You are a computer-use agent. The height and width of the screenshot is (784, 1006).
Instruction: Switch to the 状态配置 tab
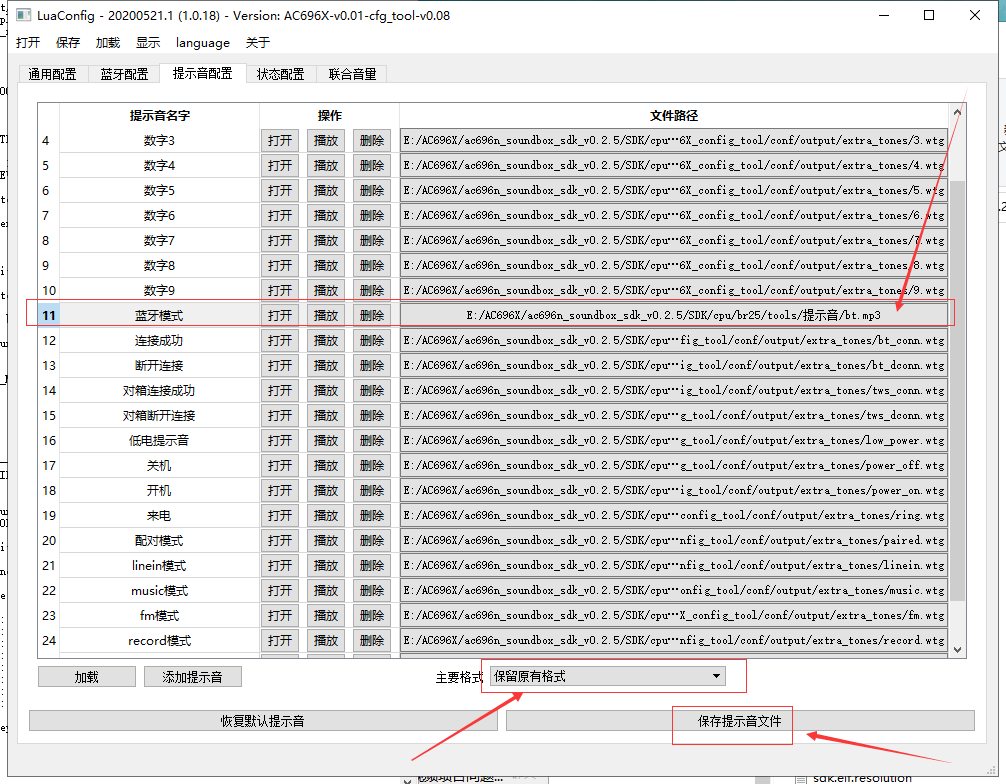coord(280,74)
